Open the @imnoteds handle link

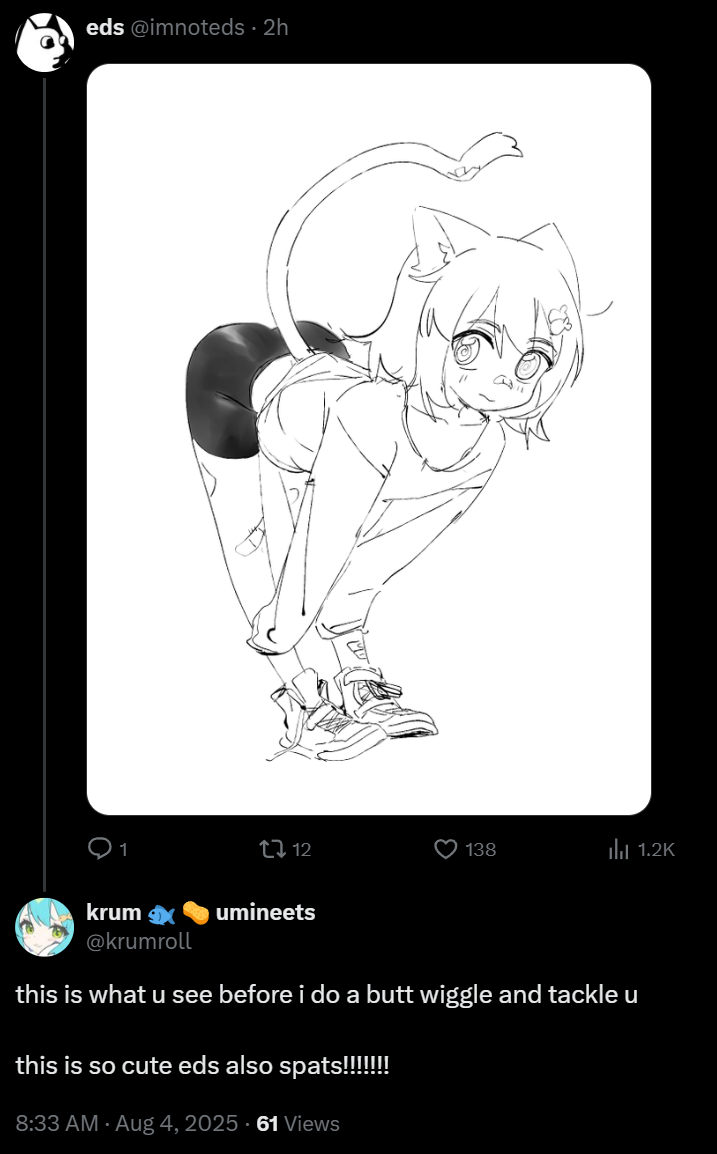(188, 27)
